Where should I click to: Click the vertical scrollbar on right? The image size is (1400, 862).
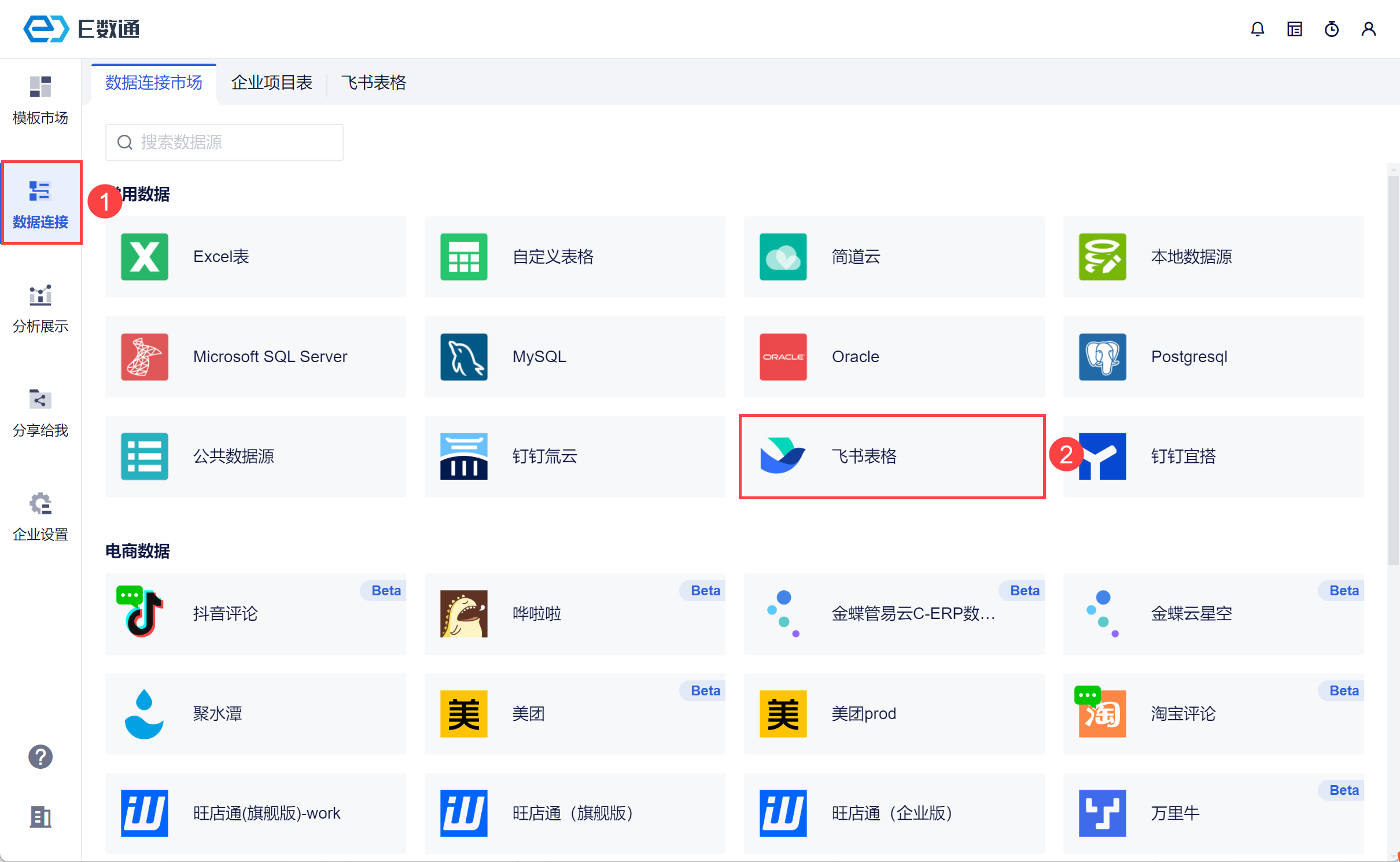[x=1393, y=370]
